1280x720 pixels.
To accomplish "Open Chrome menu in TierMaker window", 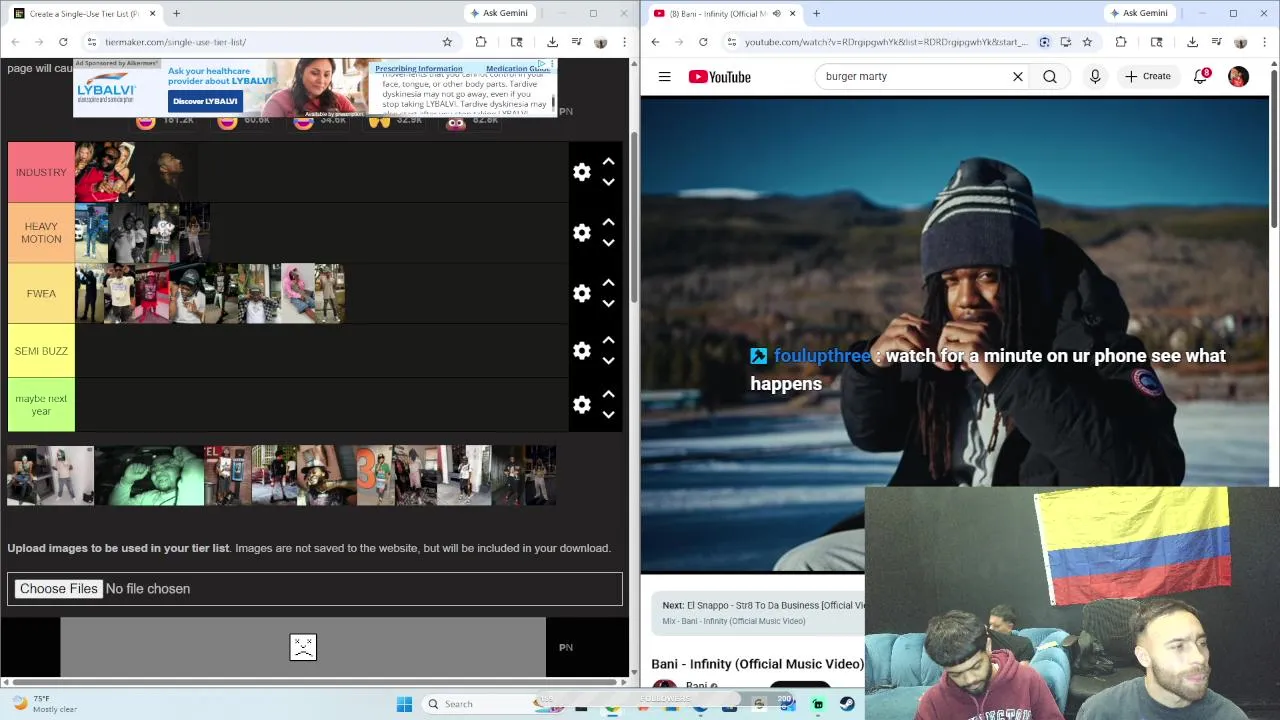I will [x=624, y=42].
